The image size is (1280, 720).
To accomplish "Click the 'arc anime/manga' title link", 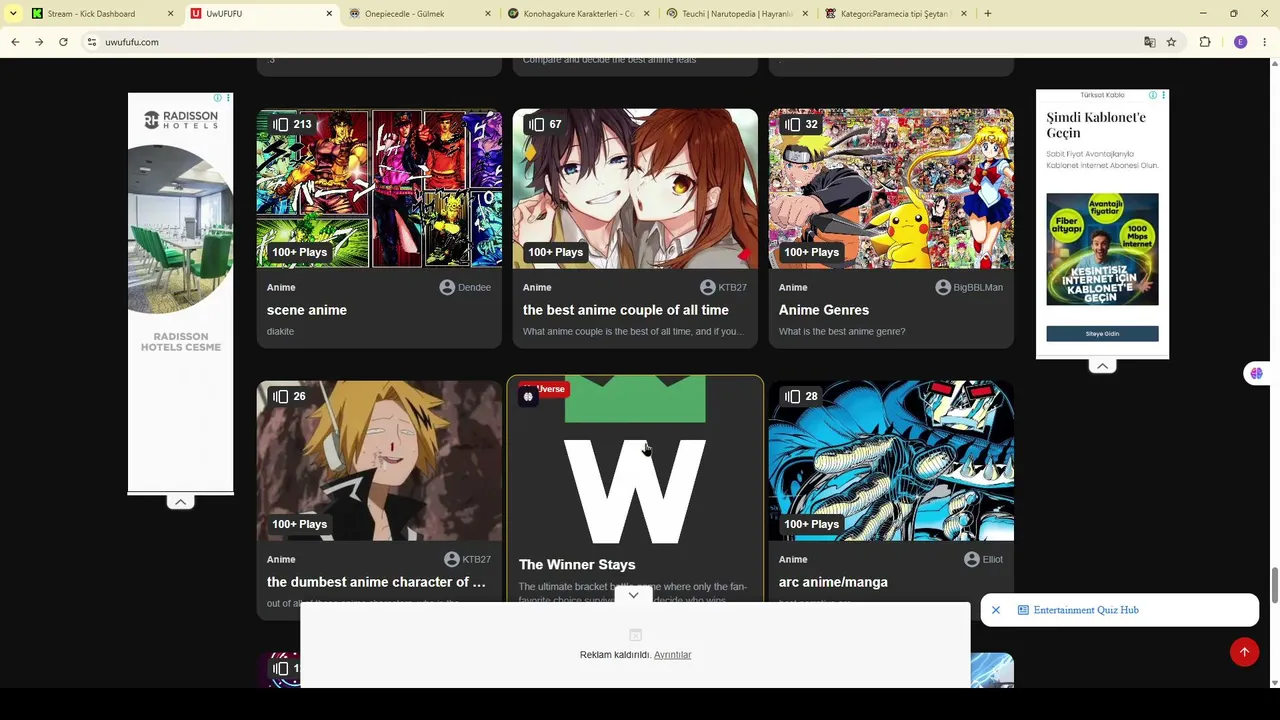I will 833,582.
